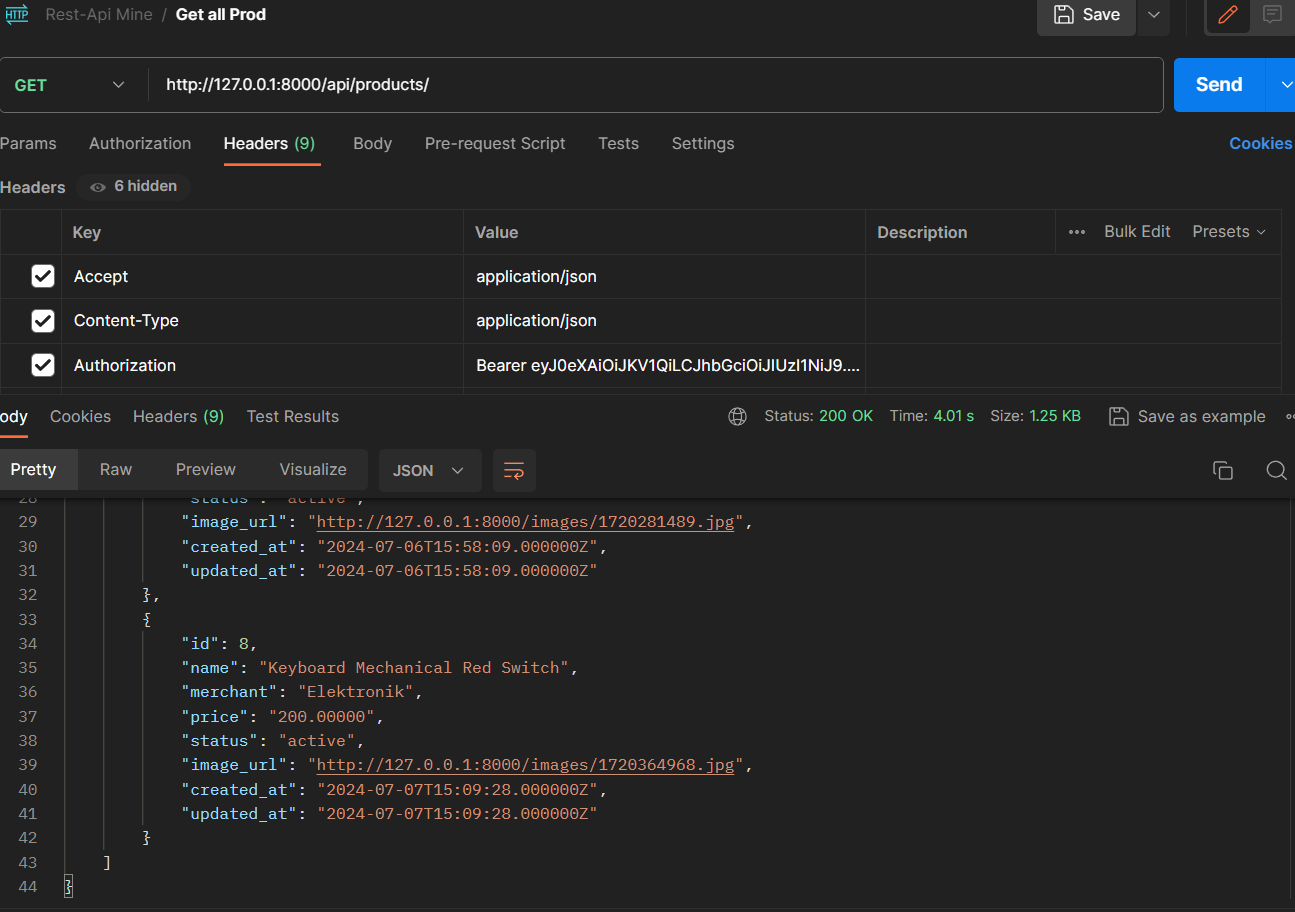1295x912 pixels.
Task: Uncheck the Accept header checkbox
Action: [x=43, y=276]
